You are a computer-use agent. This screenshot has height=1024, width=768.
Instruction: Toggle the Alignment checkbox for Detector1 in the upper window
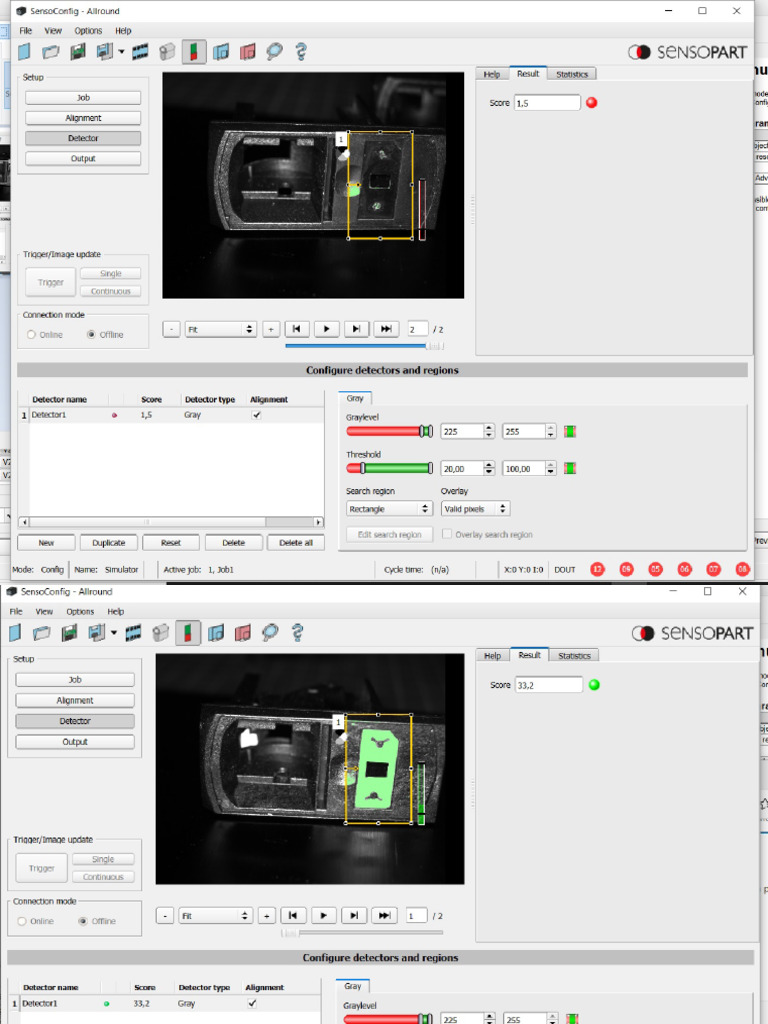tap(257, 415)
